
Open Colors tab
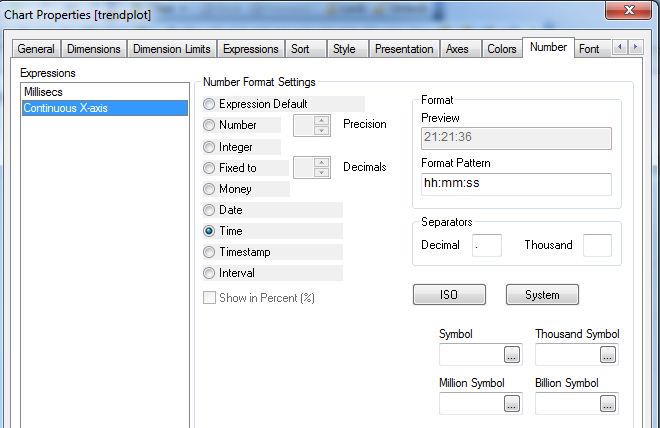(502, 49)
